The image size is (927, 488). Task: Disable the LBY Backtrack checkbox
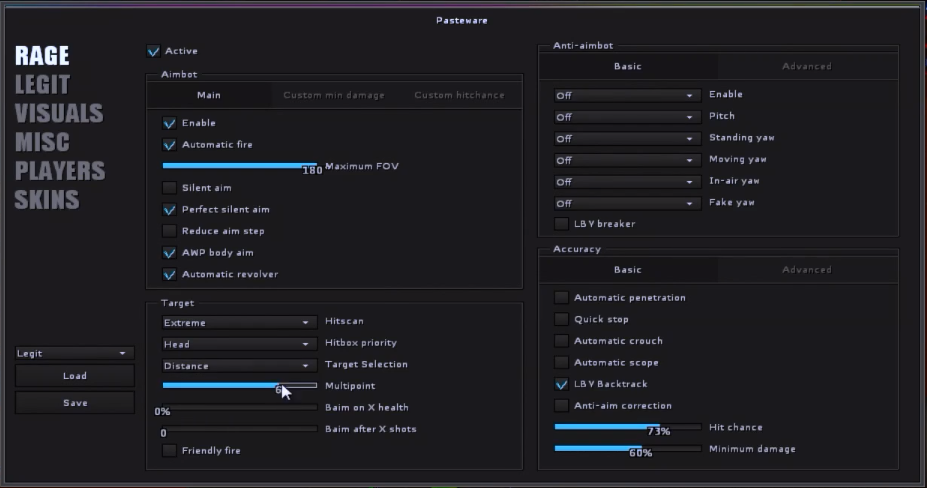pos(562,384)
